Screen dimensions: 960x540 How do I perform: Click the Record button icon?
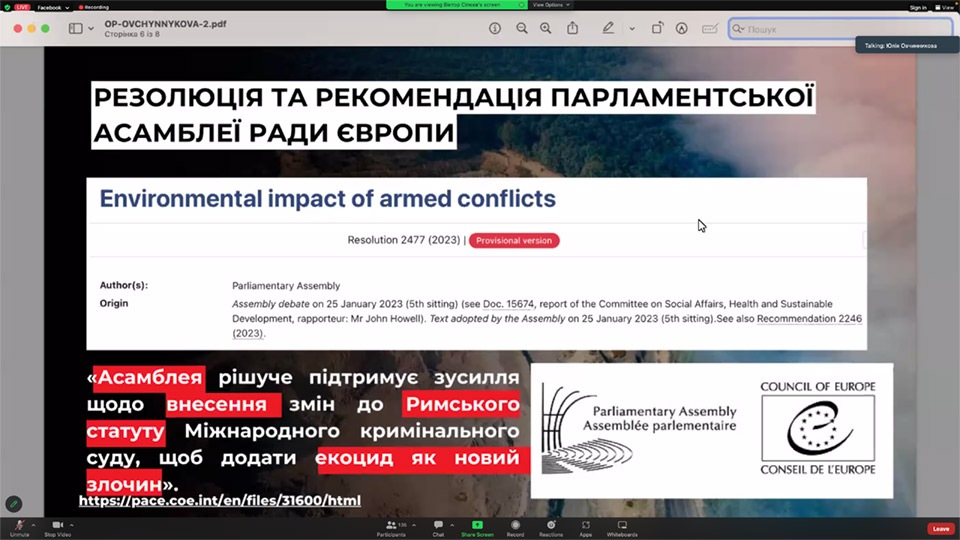[515, 525]
